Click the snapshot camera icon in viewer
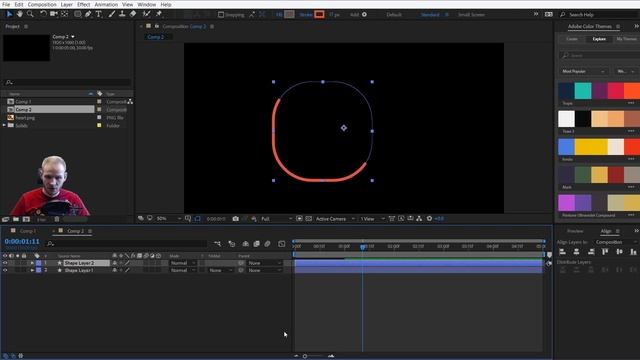This screenshot has width=640, height=360. point(236,219)
